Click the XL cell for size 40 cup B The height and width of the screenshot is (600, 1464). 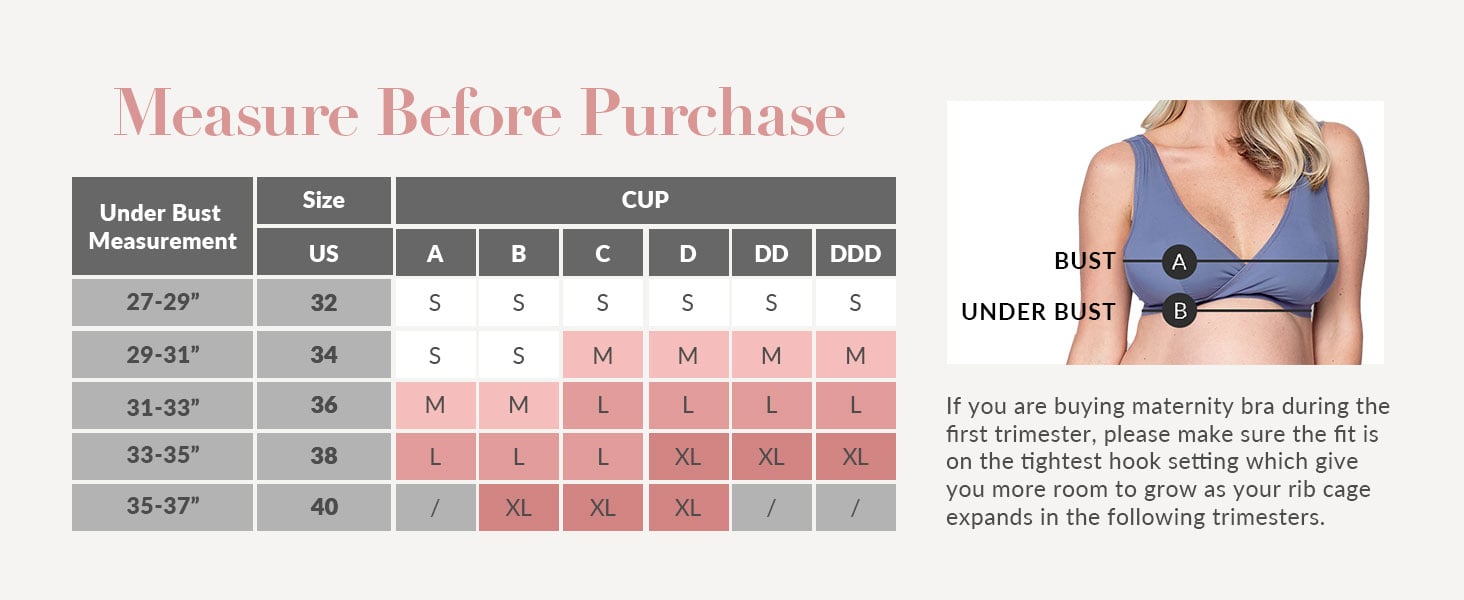(x=518, y=507)
